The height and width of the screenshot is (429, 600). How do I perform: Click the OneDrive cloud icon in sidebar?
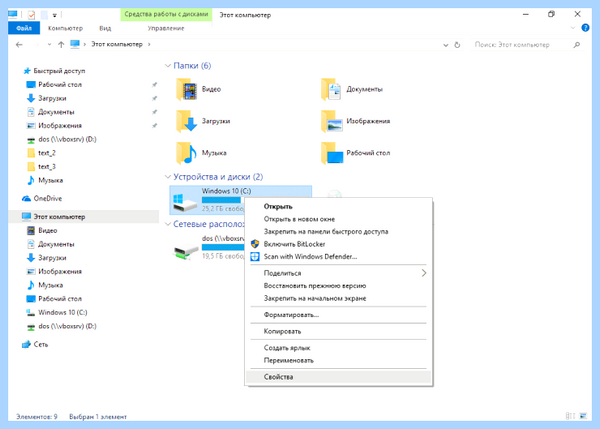[x=26, y=198]
